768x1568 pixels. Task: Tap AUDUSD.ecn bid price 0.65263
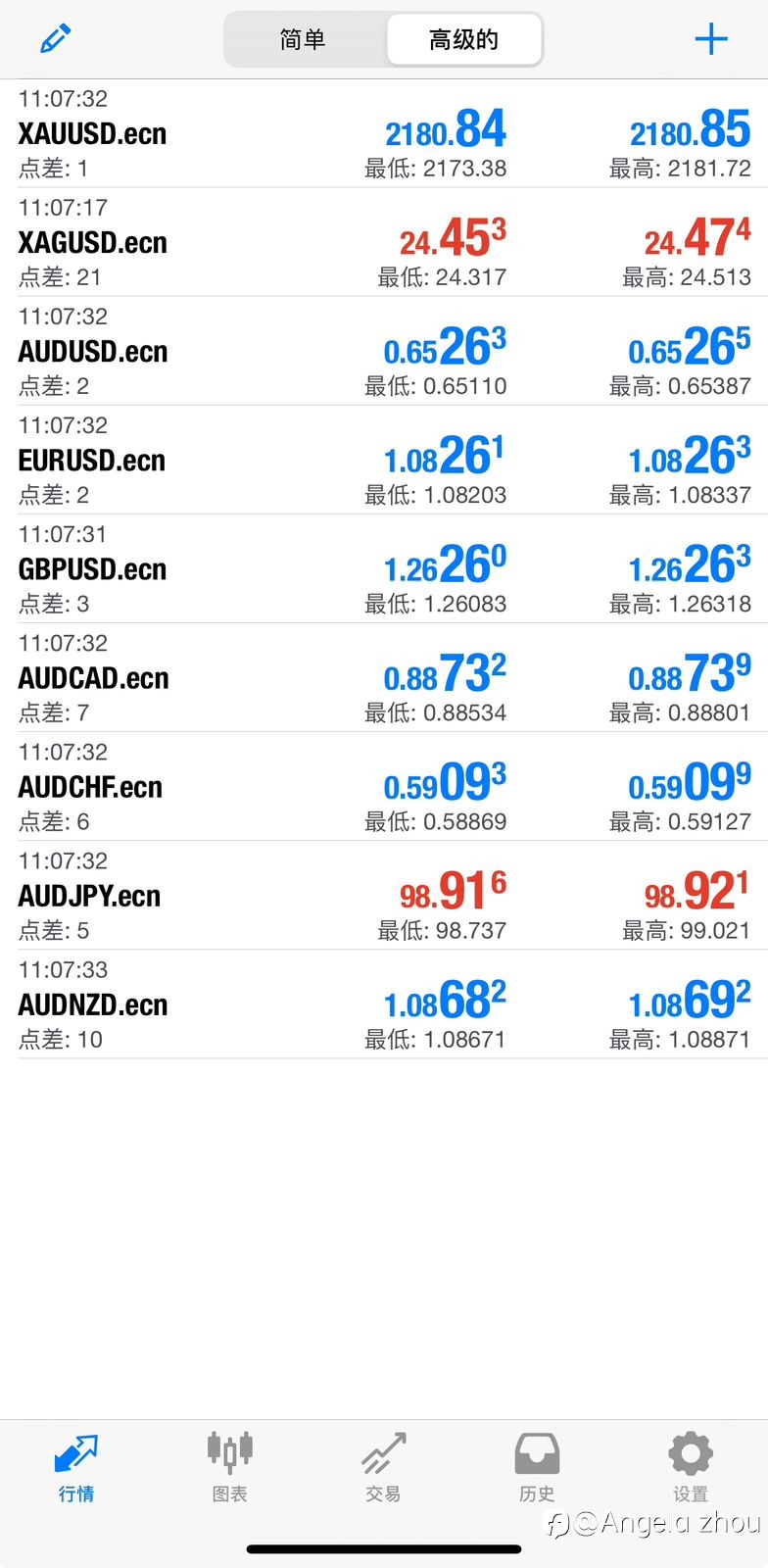[x=445, y=347]
